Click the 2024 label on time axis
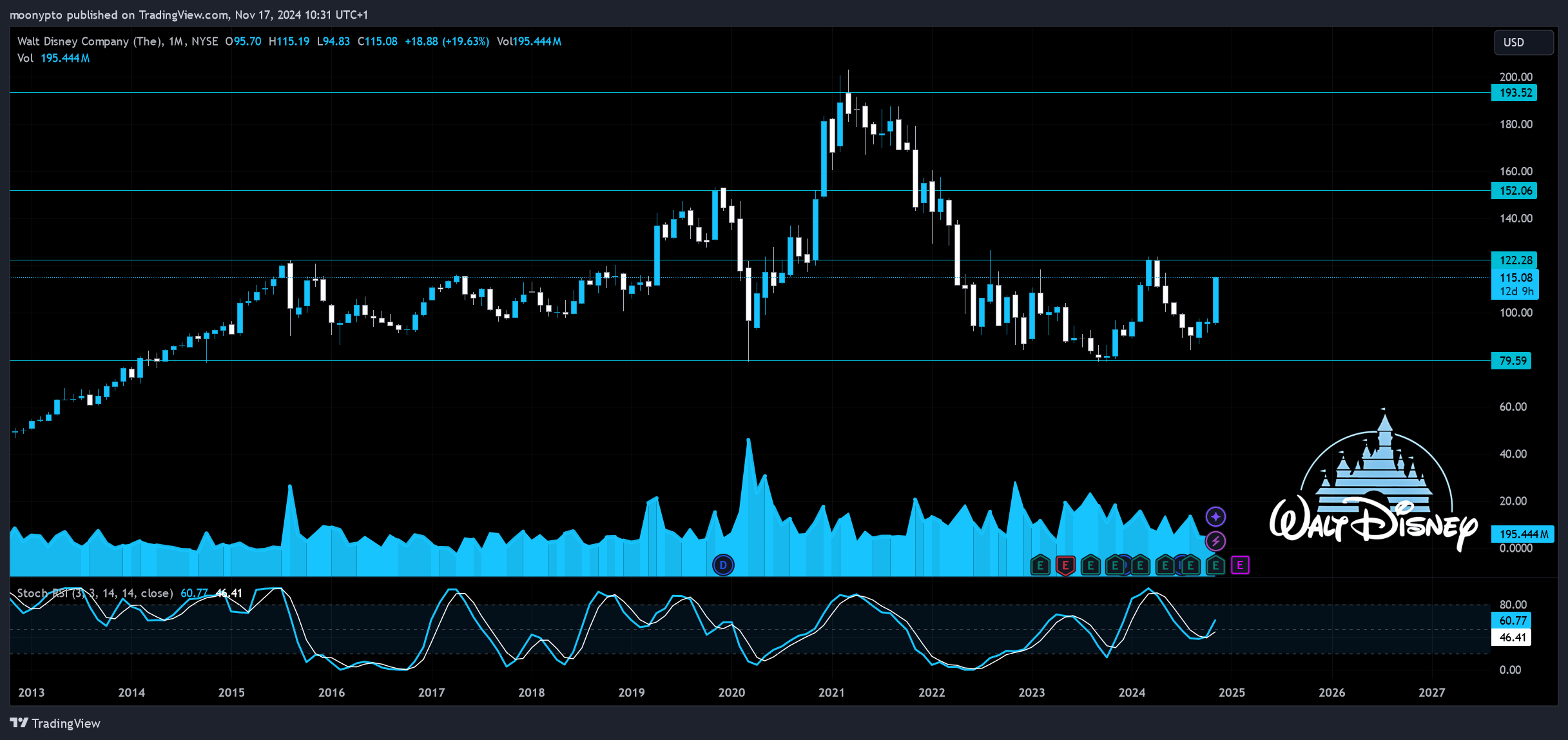The height and width of the screenshot is (740, 1568). click(x=1132, y=693)
